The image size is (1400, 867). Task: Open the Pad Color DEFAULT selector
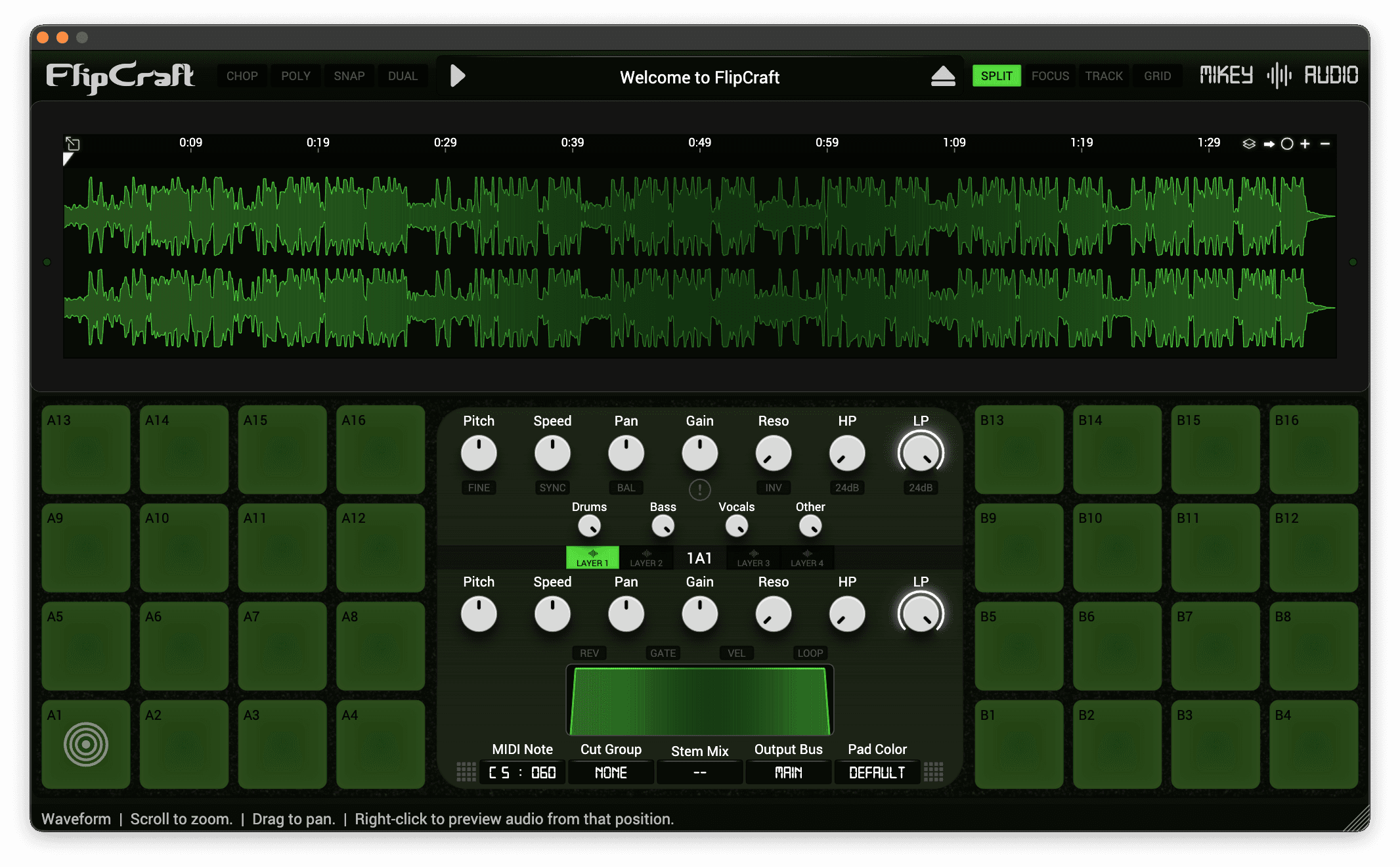coord(877,772)
